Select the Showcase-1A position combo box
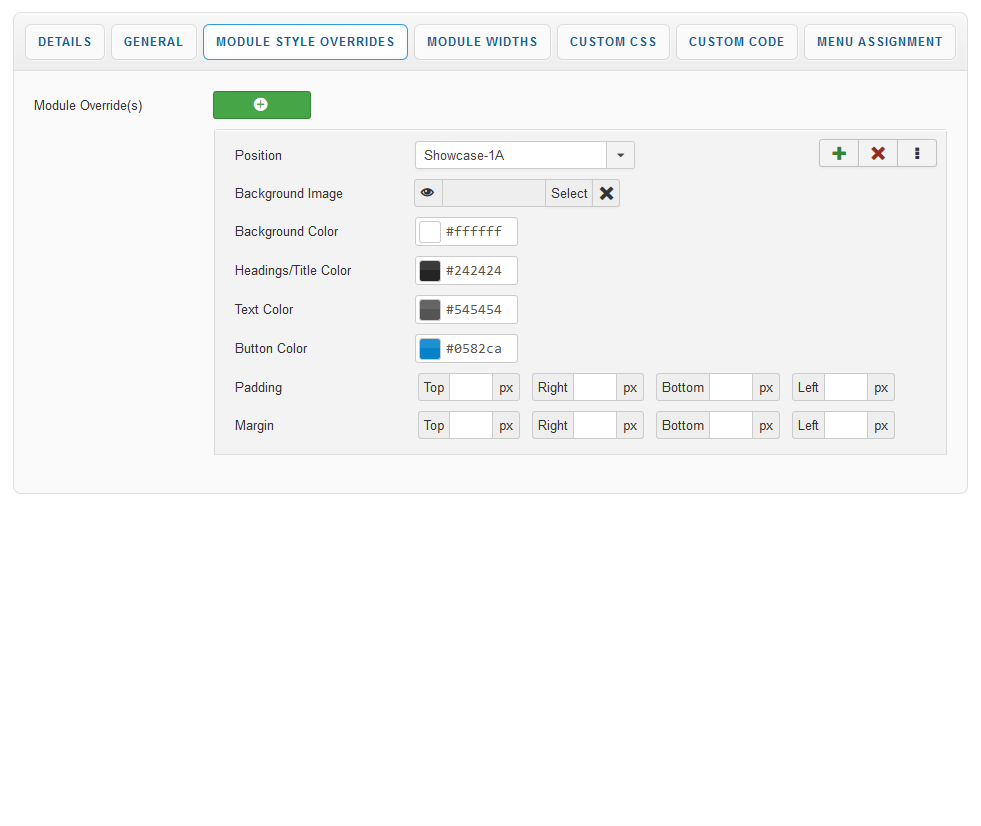981x826 pixels. click(510, 155)
